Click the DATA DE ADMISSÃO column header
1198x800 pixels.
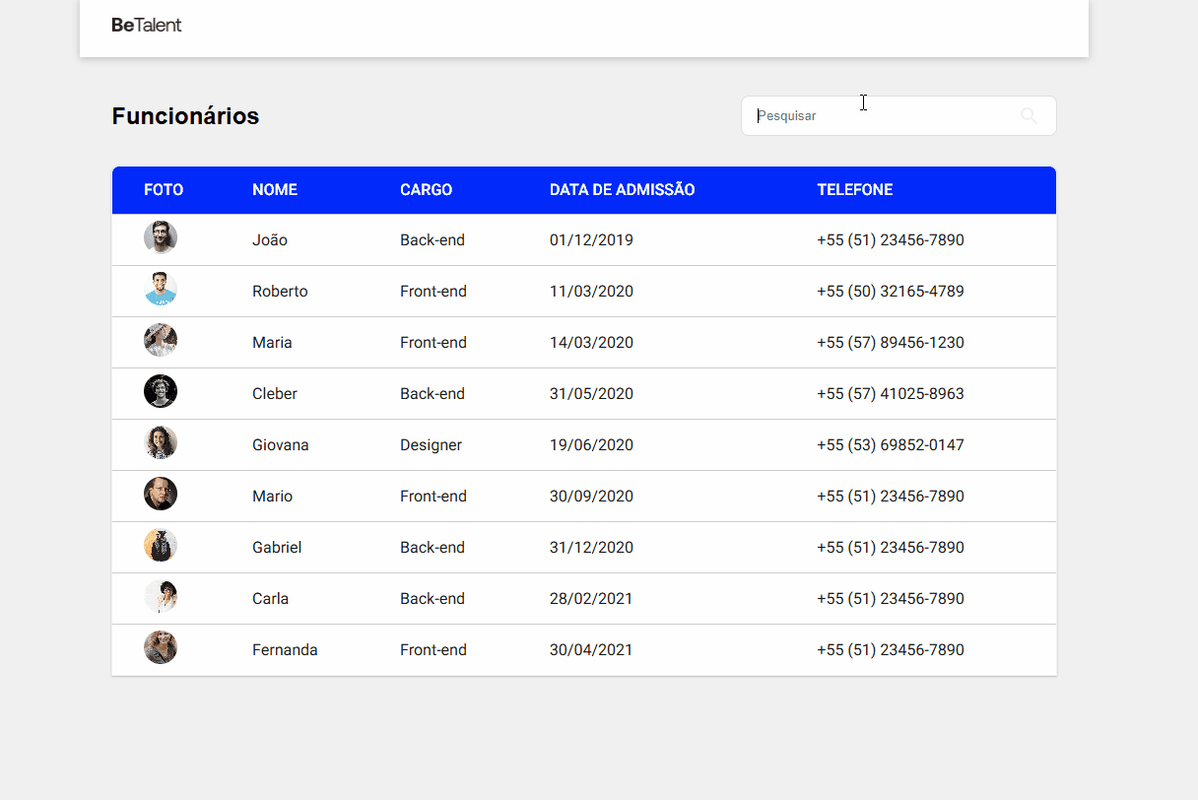coord(622,189)
